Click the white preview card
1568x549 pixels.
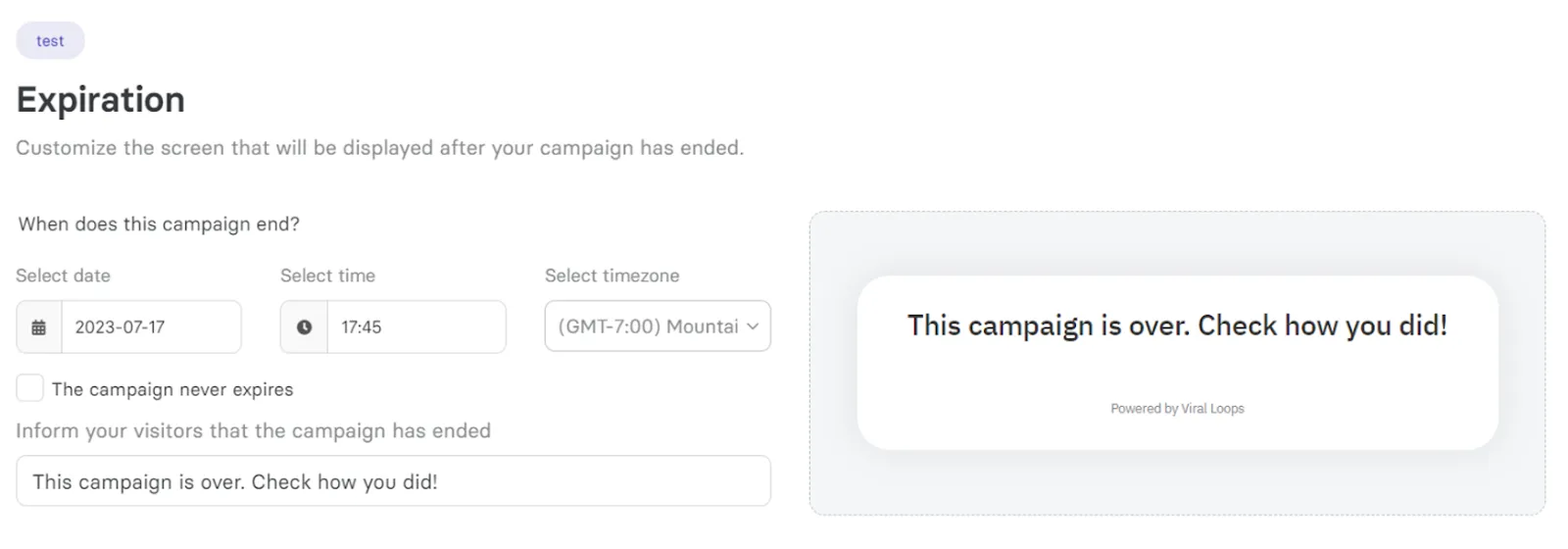tap(1177, 363)
